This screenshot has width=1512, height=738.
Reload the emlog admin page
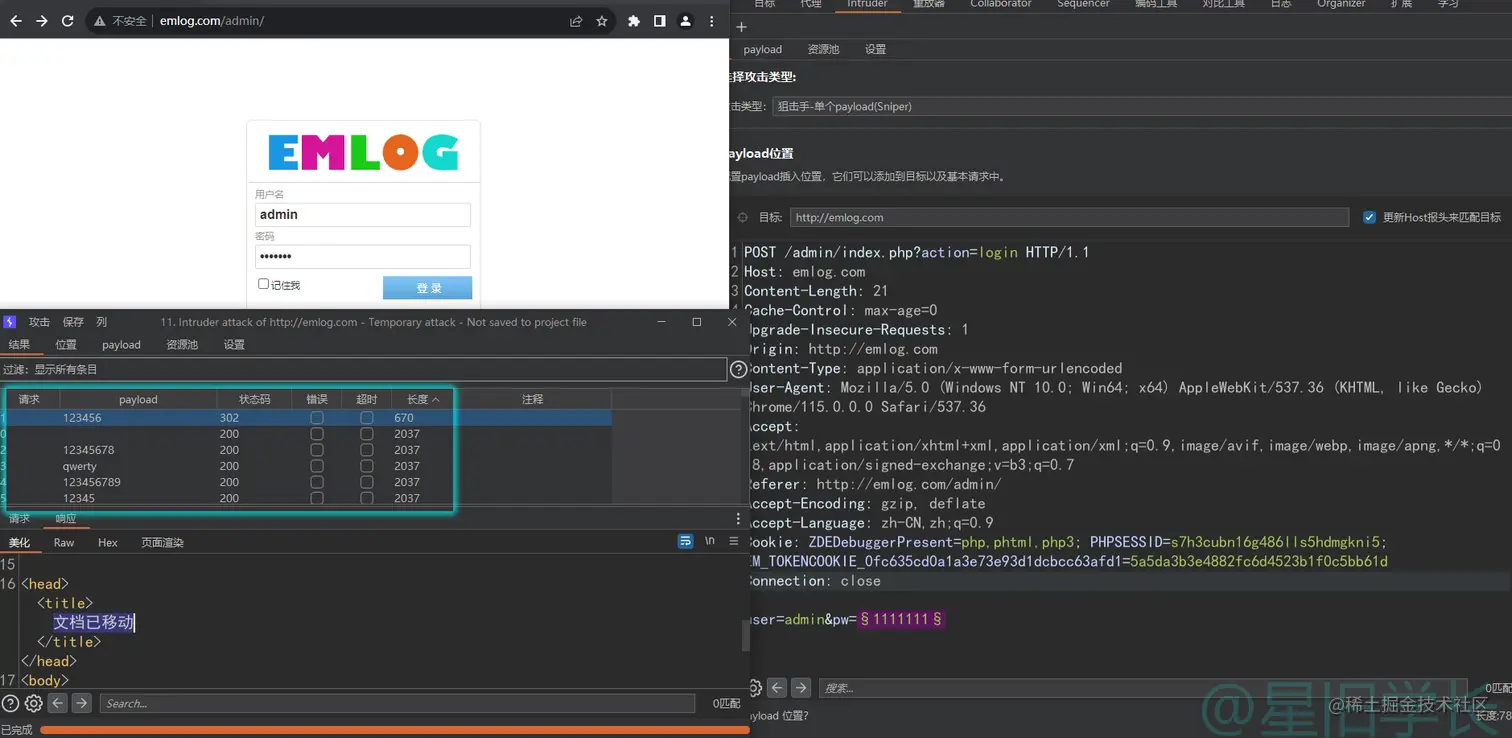coord(68,21)
